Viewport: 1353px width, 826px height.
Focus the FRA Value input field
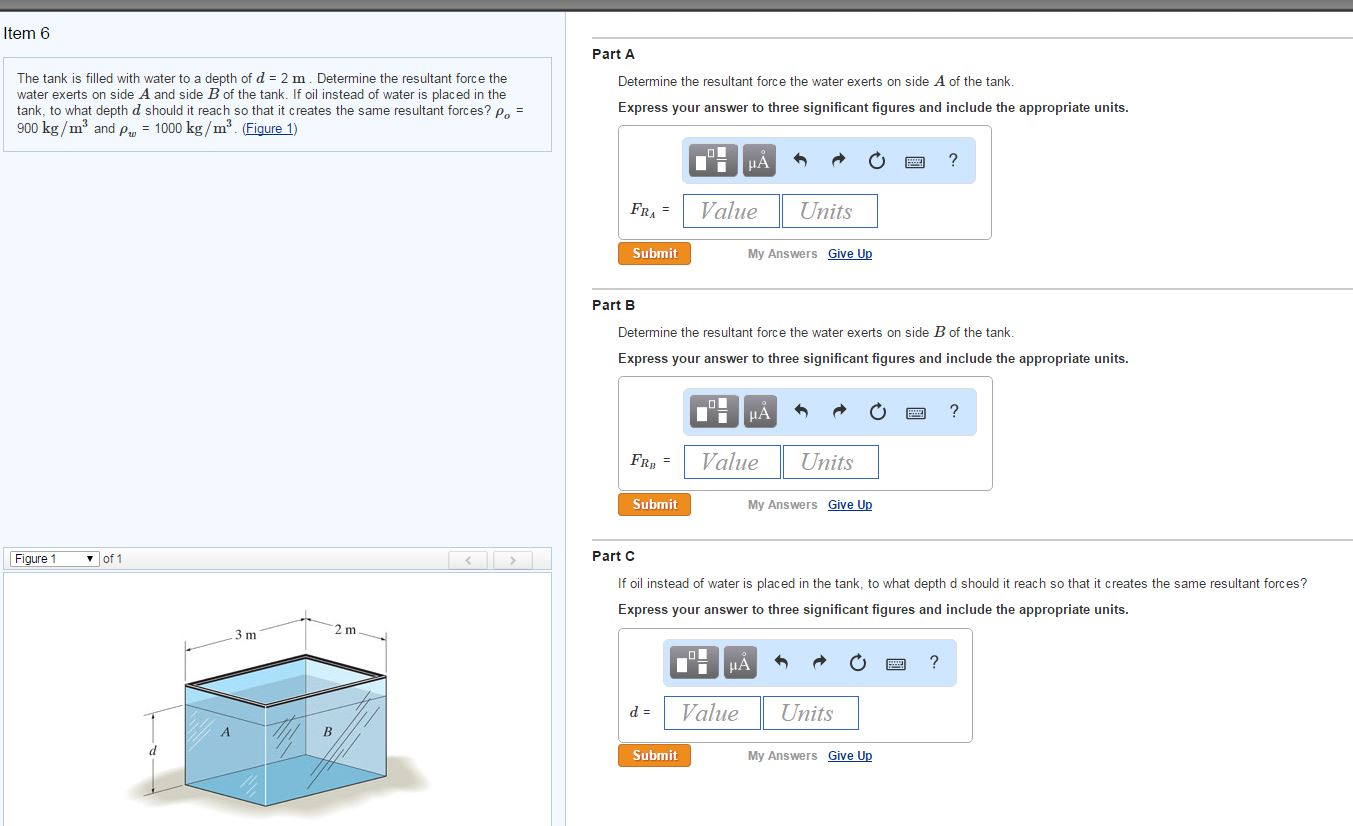pyautogui.click(x=731, y=211)
